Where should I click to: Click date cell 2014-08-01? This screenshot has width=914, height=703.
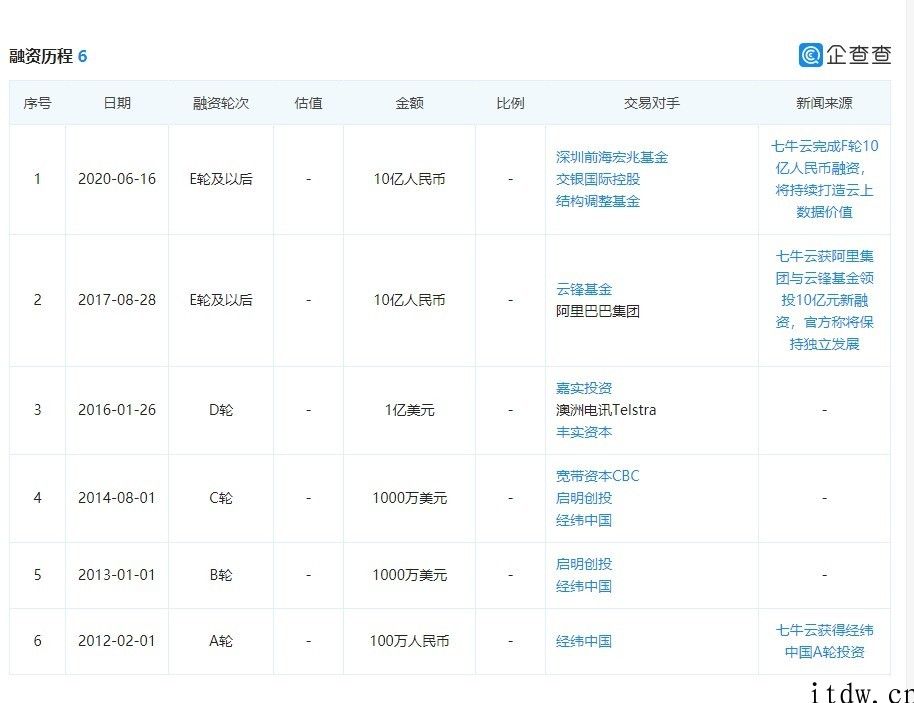(117, 498)
